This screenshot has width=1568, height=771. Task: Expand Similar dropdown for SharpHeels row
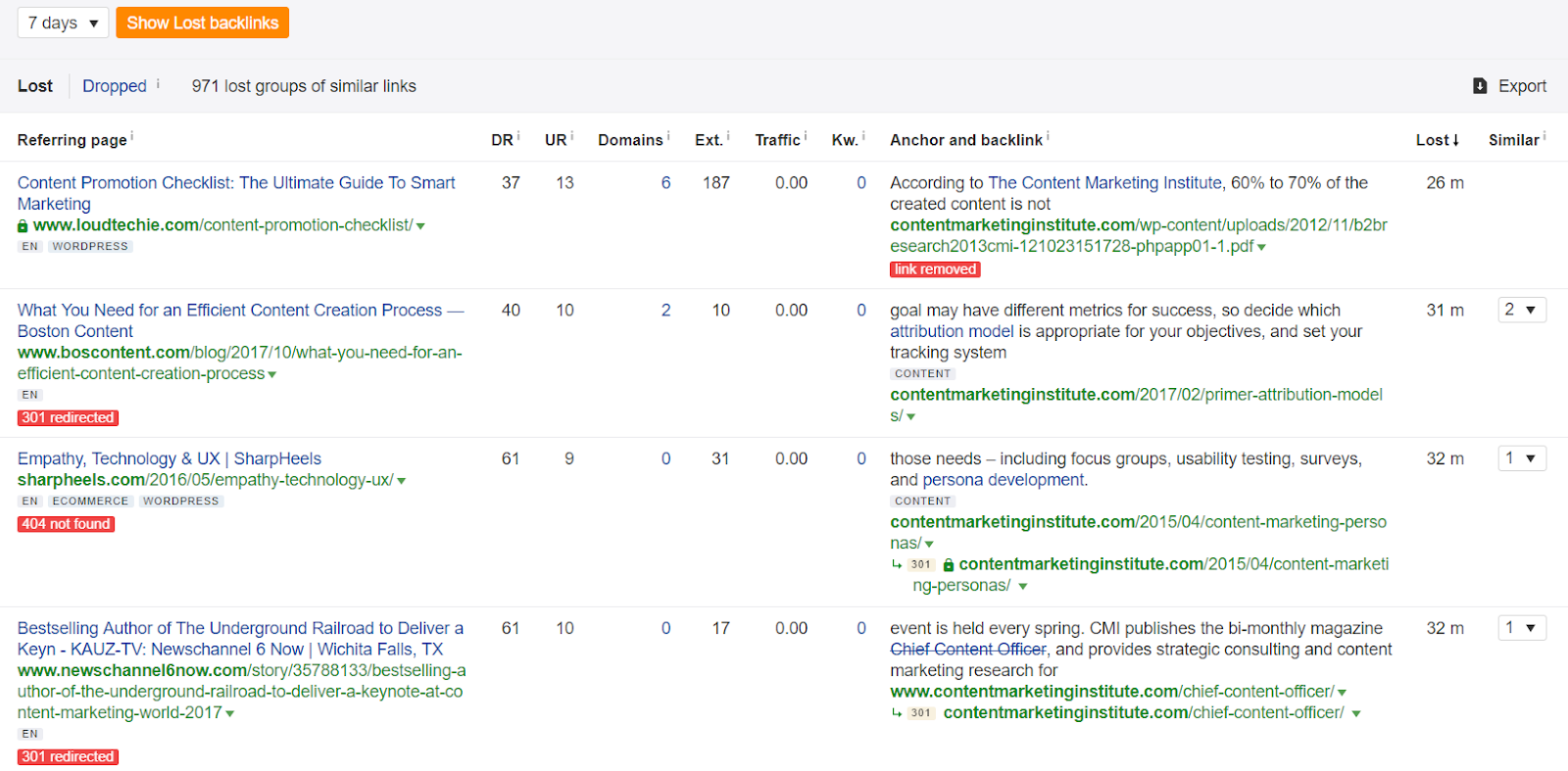point(1521,458)
